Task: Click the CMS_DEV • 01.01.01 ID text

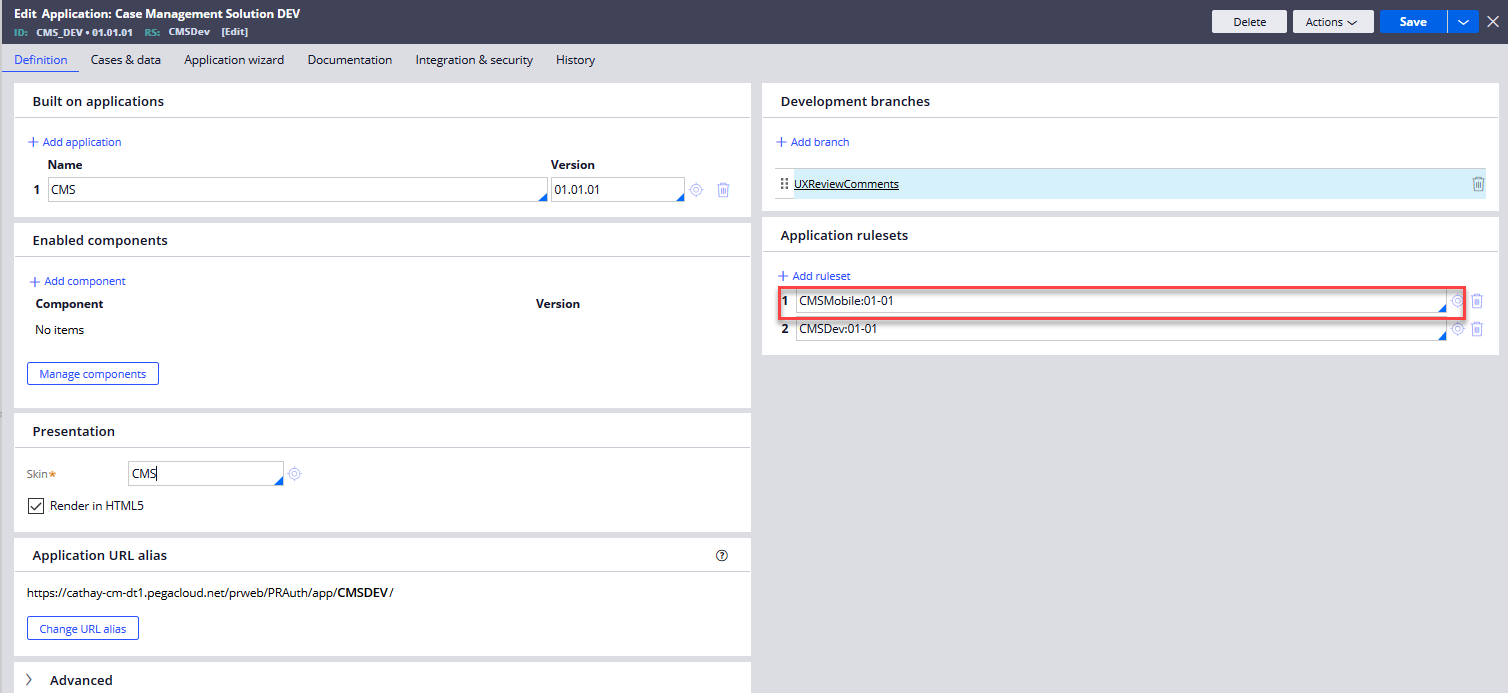Action: coord(85,32)
